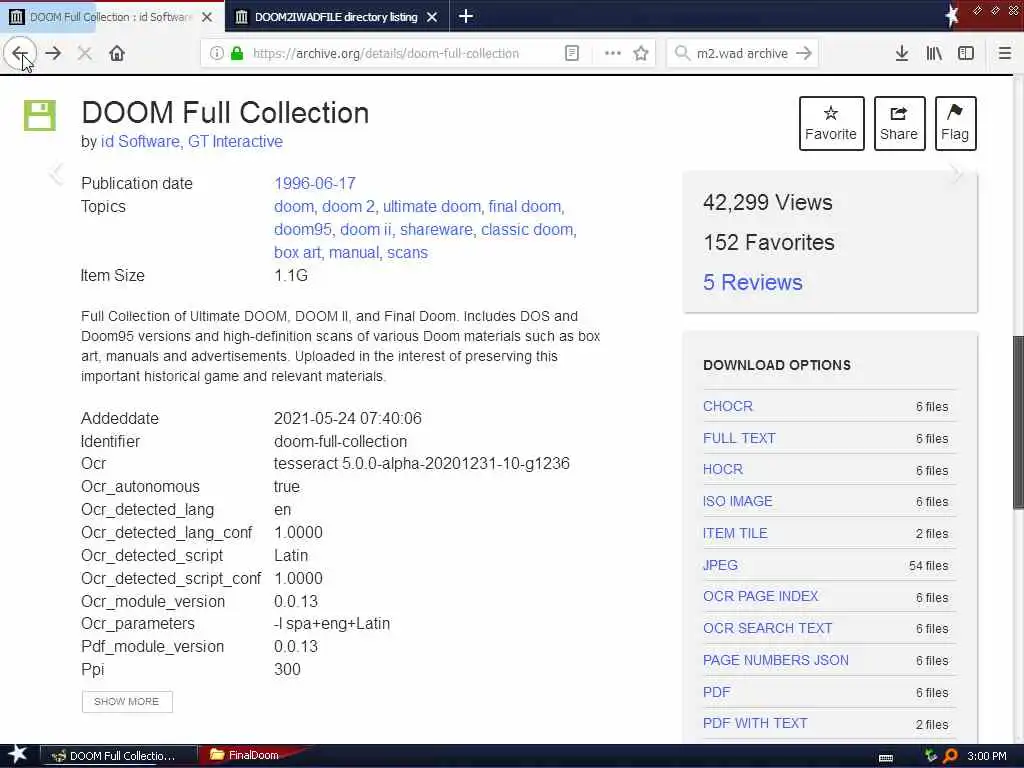Screen dimensions: 1024x768
Task: Click the 3:00 PM taskbar clock
Action: (x=987, y=756)
